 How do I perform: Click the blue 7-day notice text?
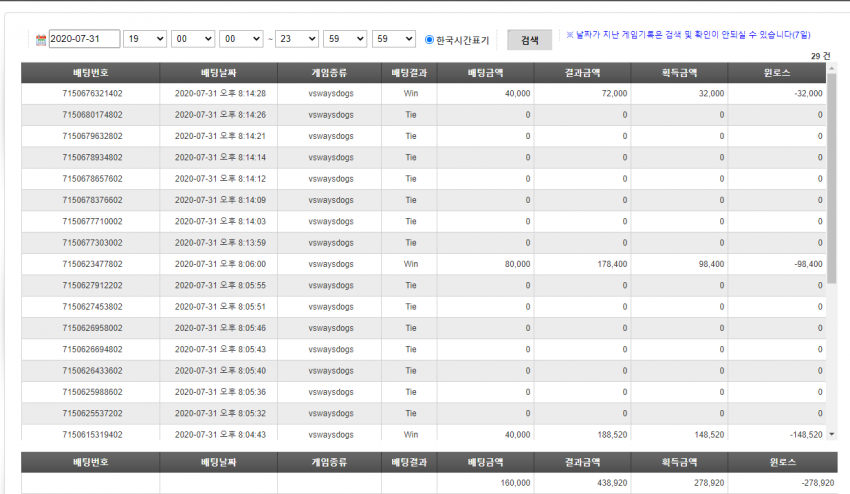[x=688, y=35]
